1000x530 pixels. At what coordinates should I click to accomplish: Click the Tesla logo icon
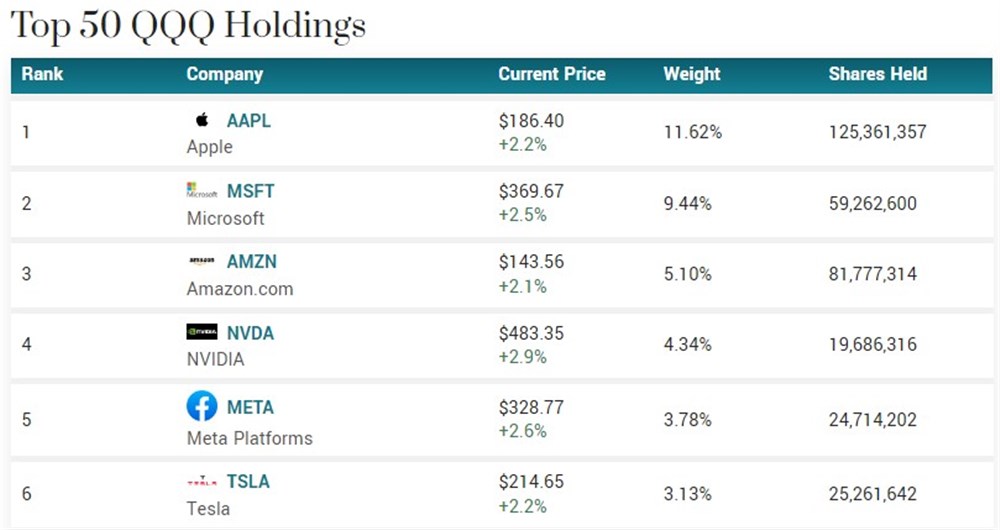click(x=202, y=481)
